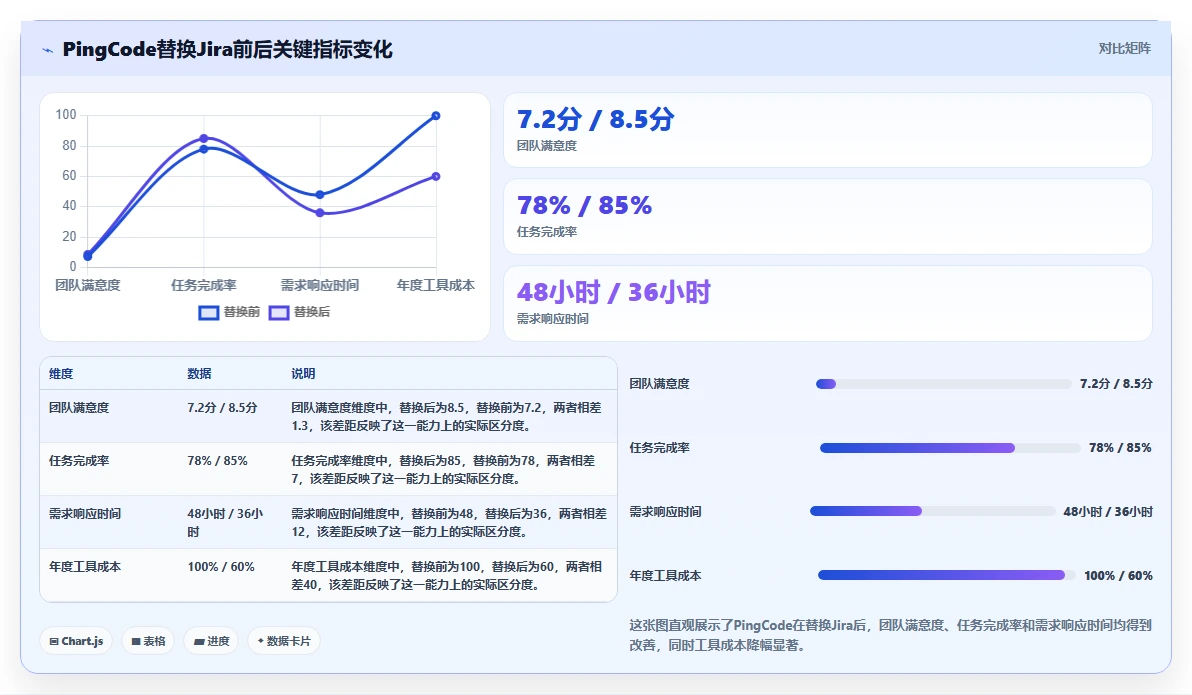Click the 需求响应时间 x-axis label
This screenshot has height=695, width=1192.
coord(320,285)
